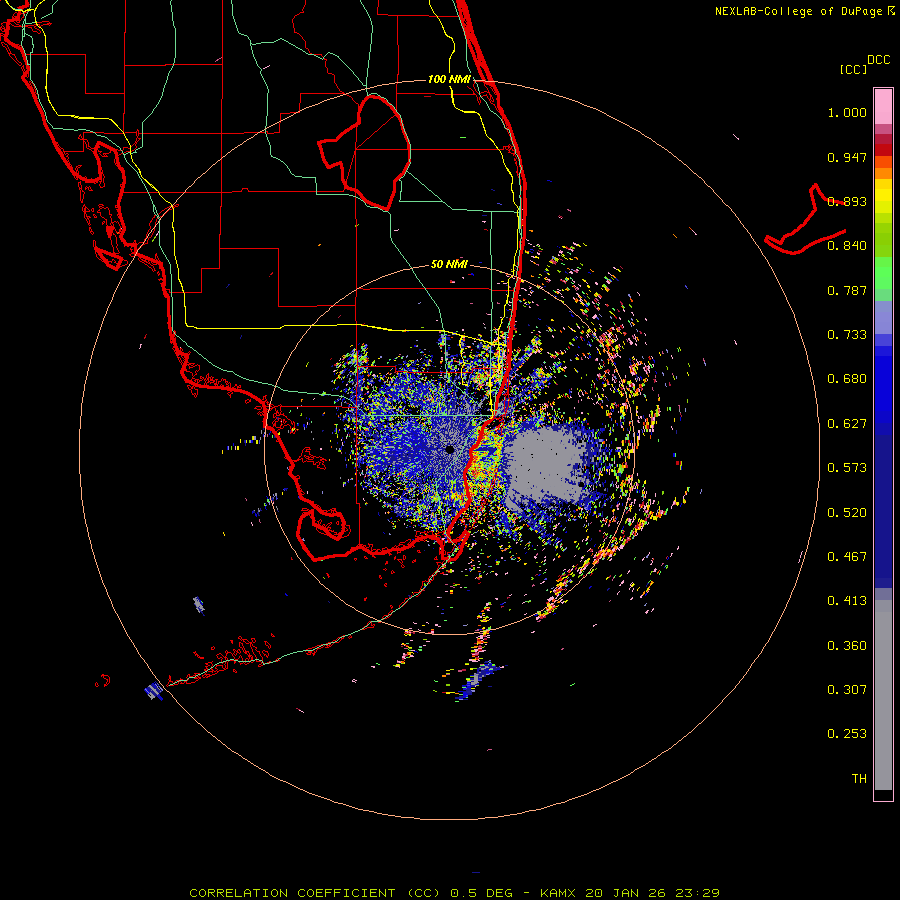Click the KAMX station identifier in caption
This screenshot has height=900, width=900.
(x=560, y=893)
